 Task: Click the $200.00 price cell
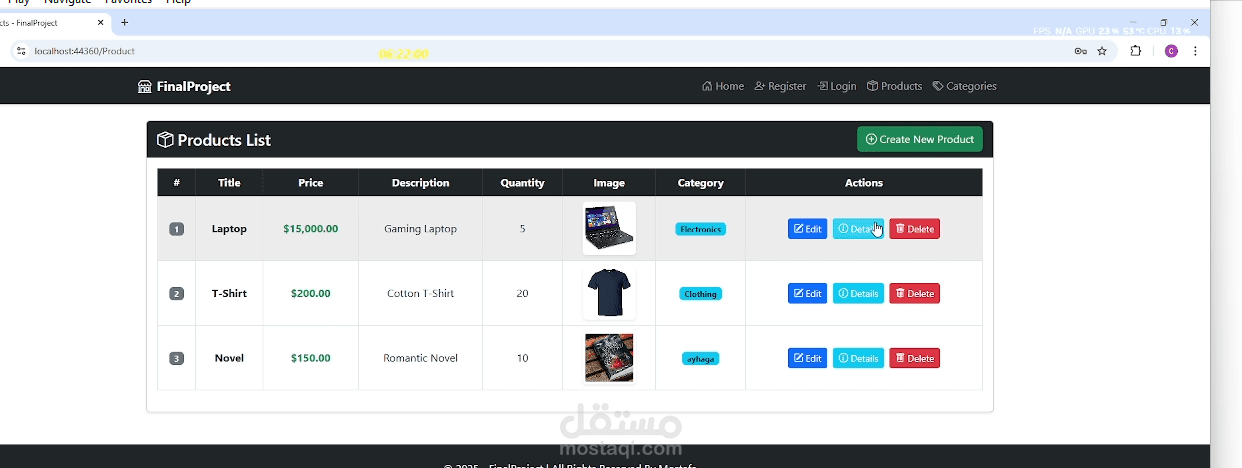pyautogui.click(x=310, y=293)
